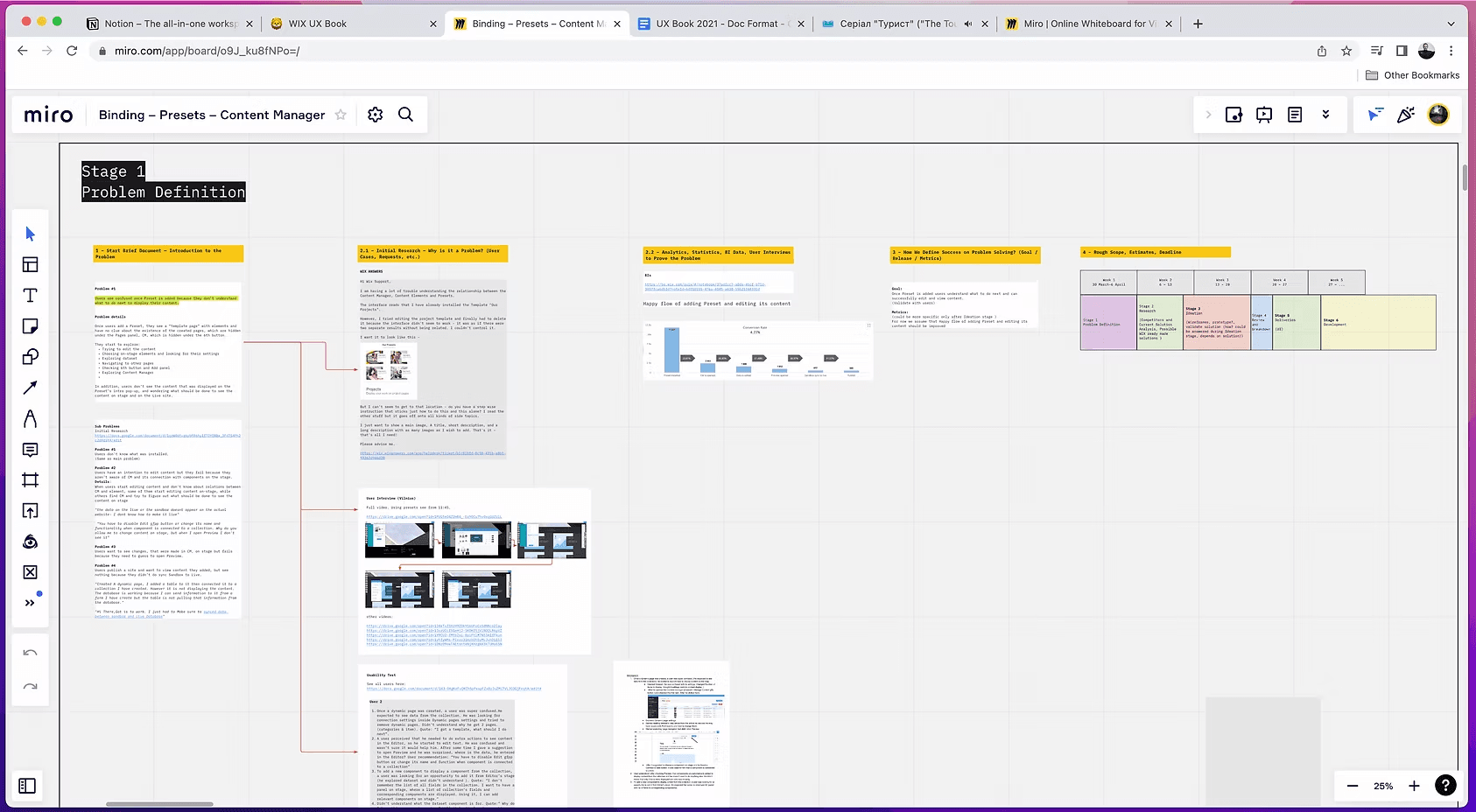Open the frames panel at bottom left

(27, 786)
